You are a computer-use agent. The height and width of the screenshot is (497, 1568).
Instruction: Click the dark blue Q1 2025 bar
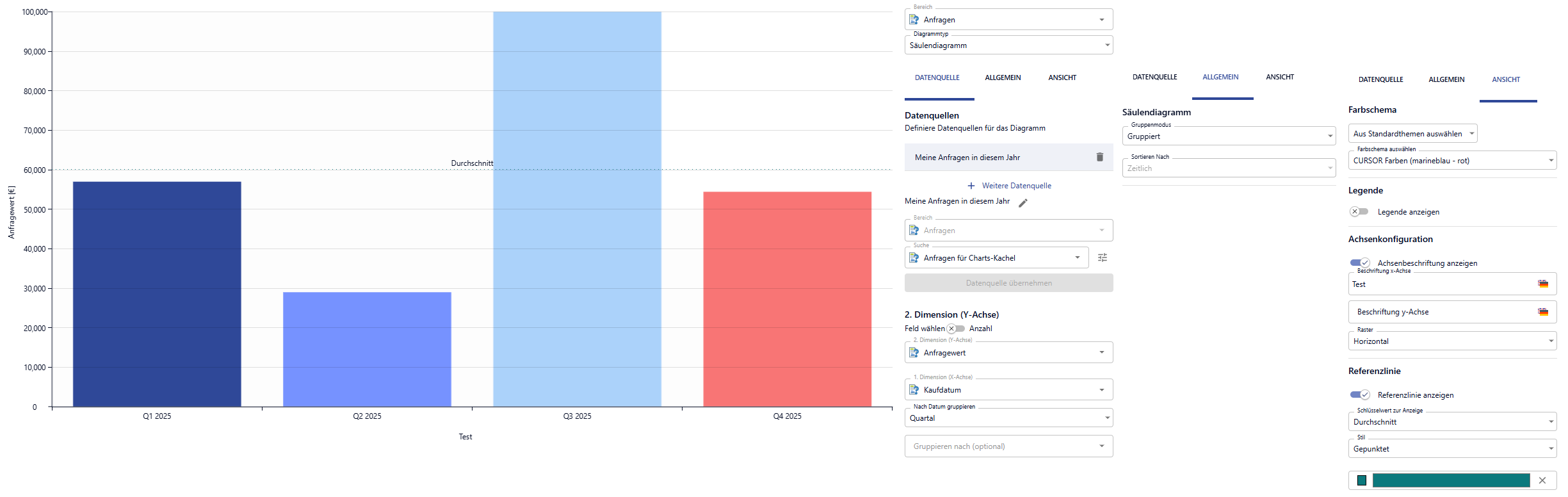[157, 294]
